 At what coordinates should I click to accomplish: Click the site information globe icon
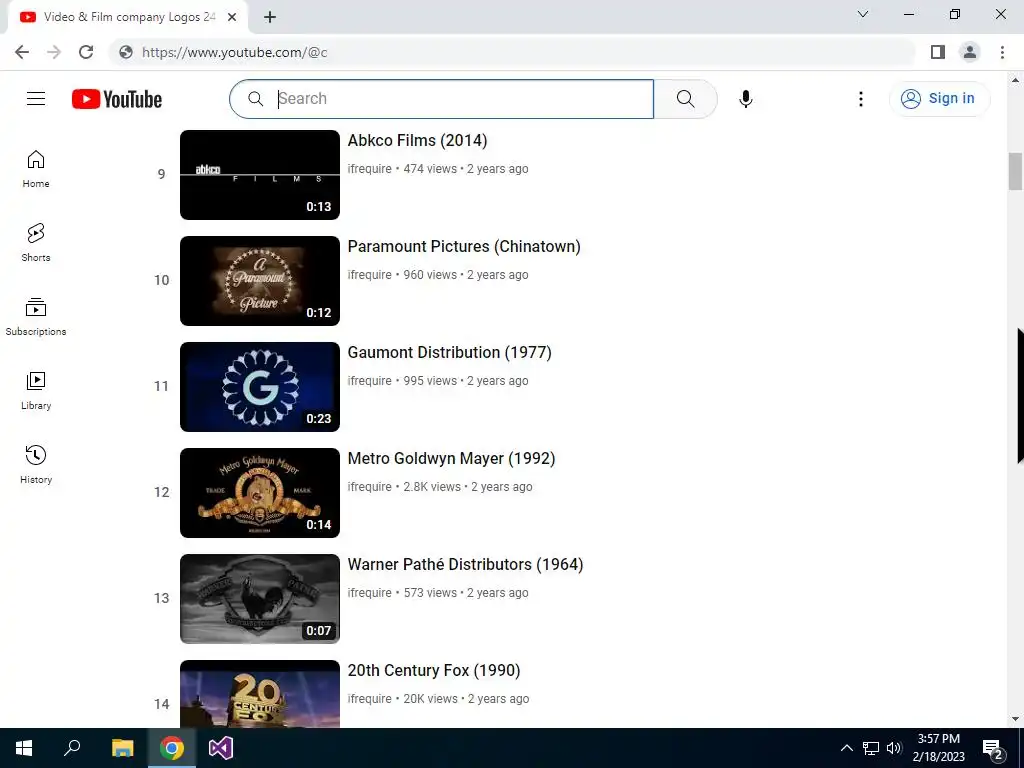(x=125, y=52)
